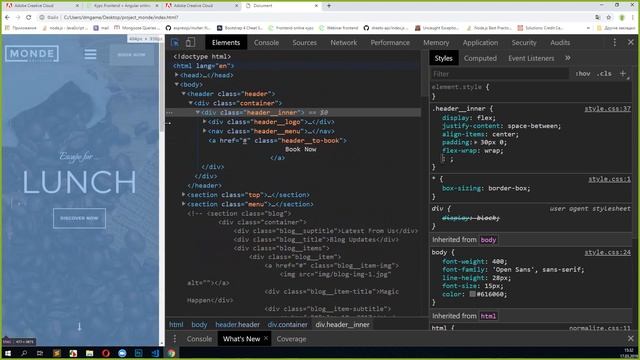Image resolution: width=640 pixels, height=360 pixels.
Task: Open the Coverage drawer tab
Action: [x=291, y=339]
